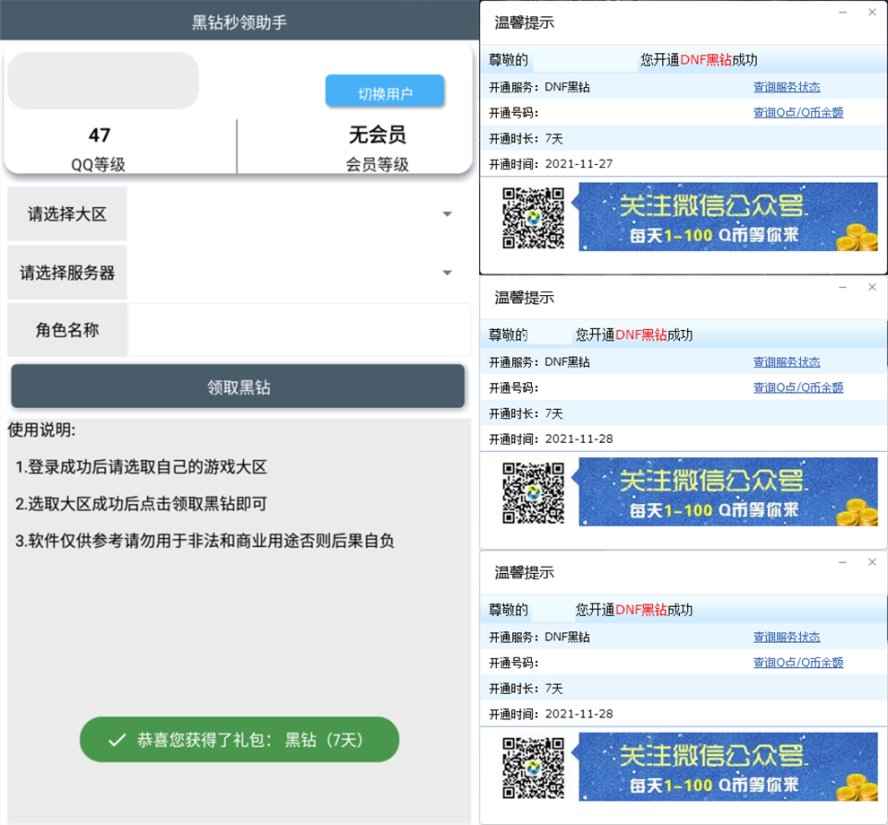Open 查询服务状态 in the bottom dialog
The image size is (888, 825).
pos(786,637)
